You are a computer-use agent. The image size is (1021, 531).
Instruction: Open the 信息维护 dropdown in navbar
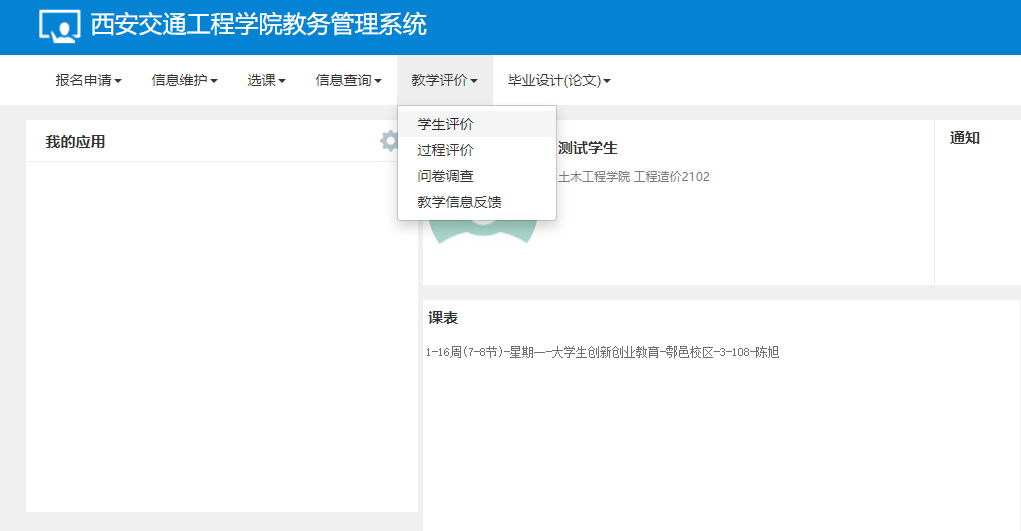(184, 80)
